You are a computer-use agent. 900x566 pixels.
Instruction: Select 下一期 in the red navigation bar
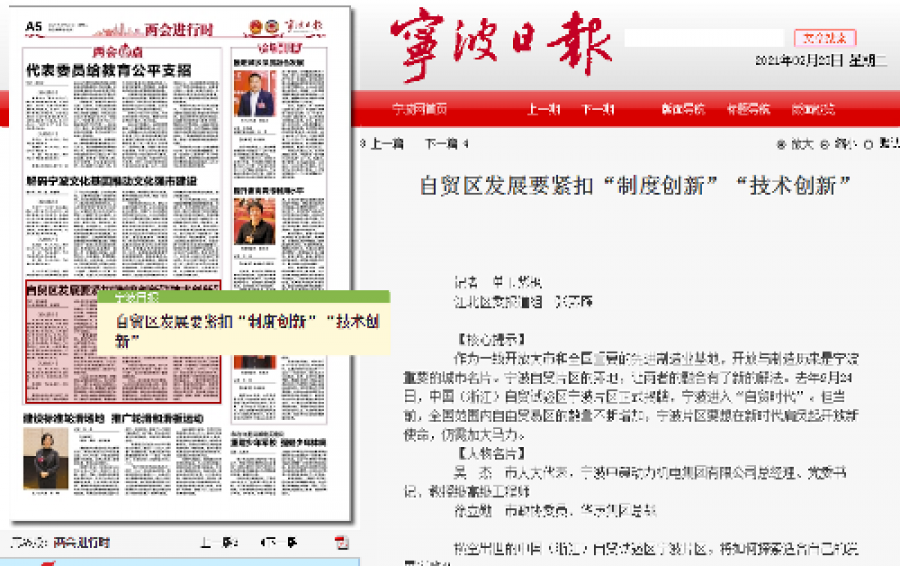598,109
